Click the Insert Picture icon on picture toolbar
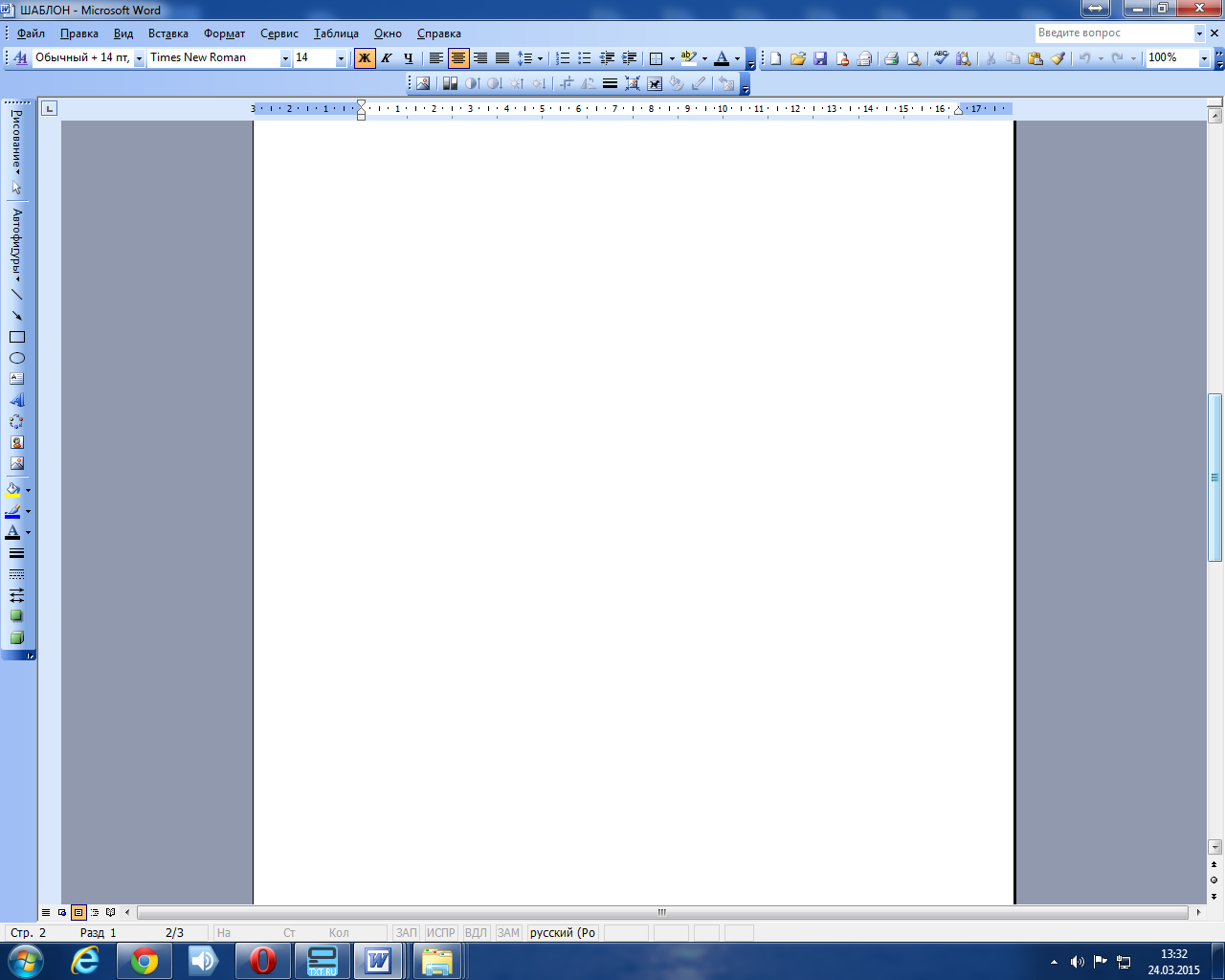 point(423,84)
